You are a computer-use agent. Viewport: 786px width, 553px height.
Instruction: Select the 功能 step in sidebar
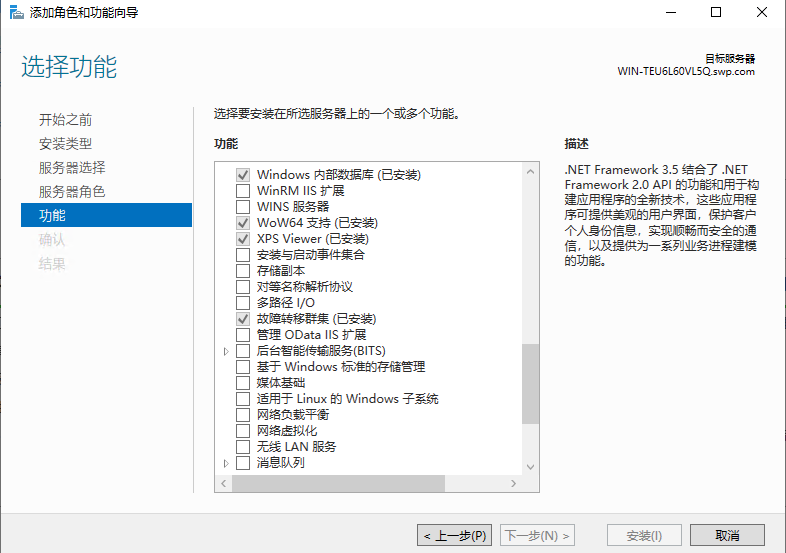pyautogui.click(x=106, y=215)
